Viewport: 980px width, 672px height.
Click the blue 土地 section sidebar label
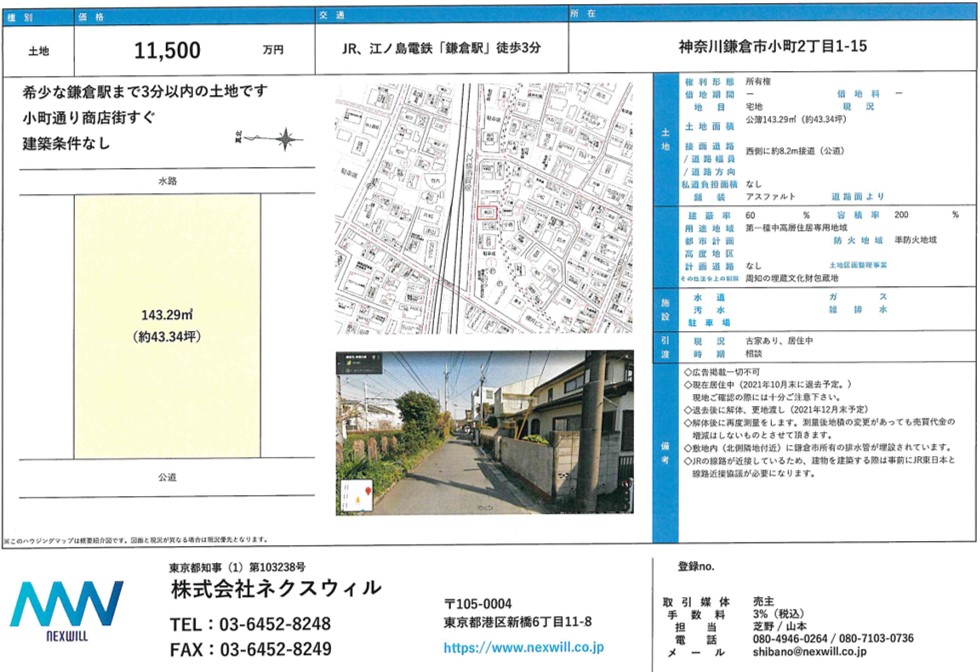coord(667,138)
